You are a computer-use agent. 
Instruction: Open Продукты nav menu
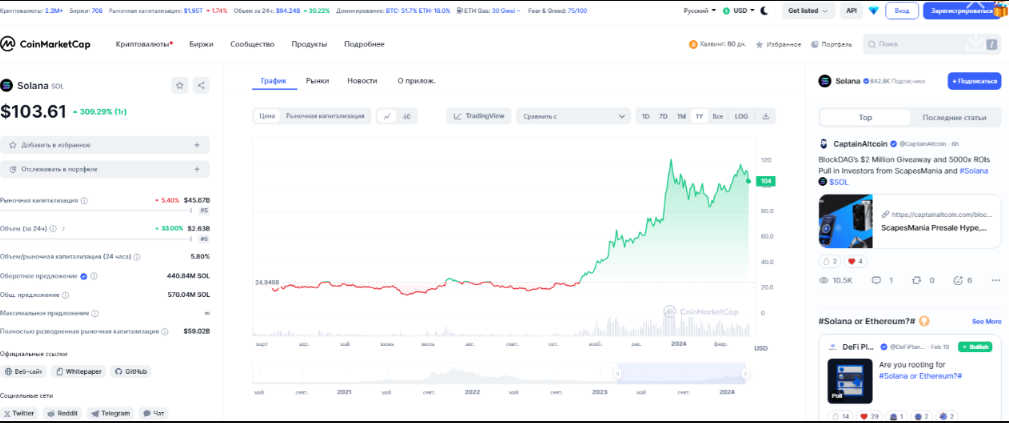[x=309, y=44]
